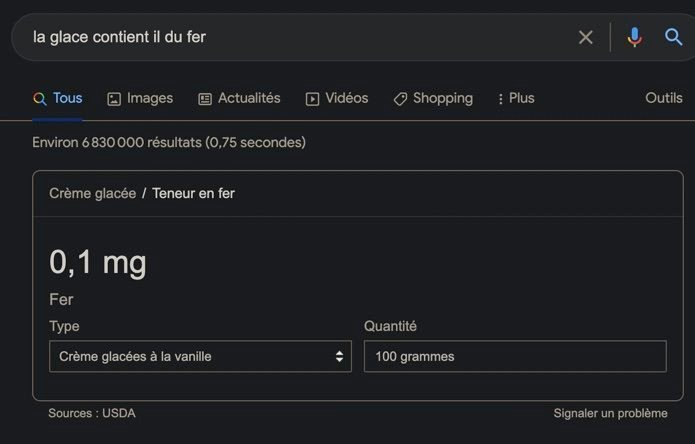Switch to the Vidéos tab

point(337,98)
